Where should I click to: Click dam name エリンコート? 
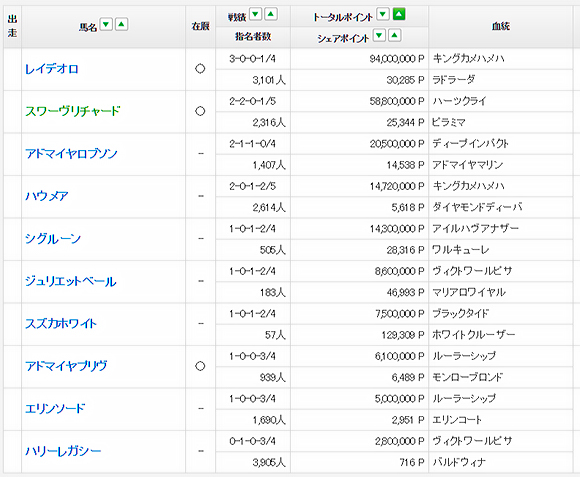point(457,420)
